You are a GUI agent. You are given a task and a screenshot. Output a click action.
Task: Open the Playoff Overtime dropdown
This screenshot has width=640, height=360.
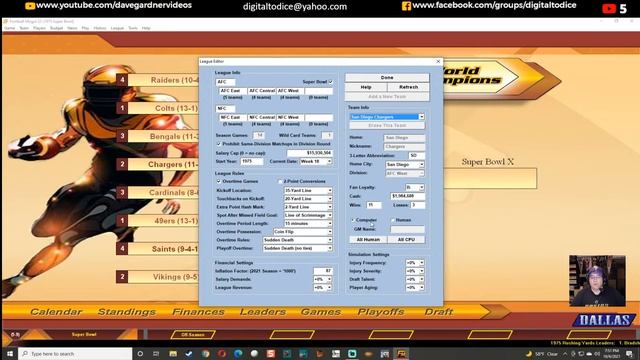click(x=330, y=248)
